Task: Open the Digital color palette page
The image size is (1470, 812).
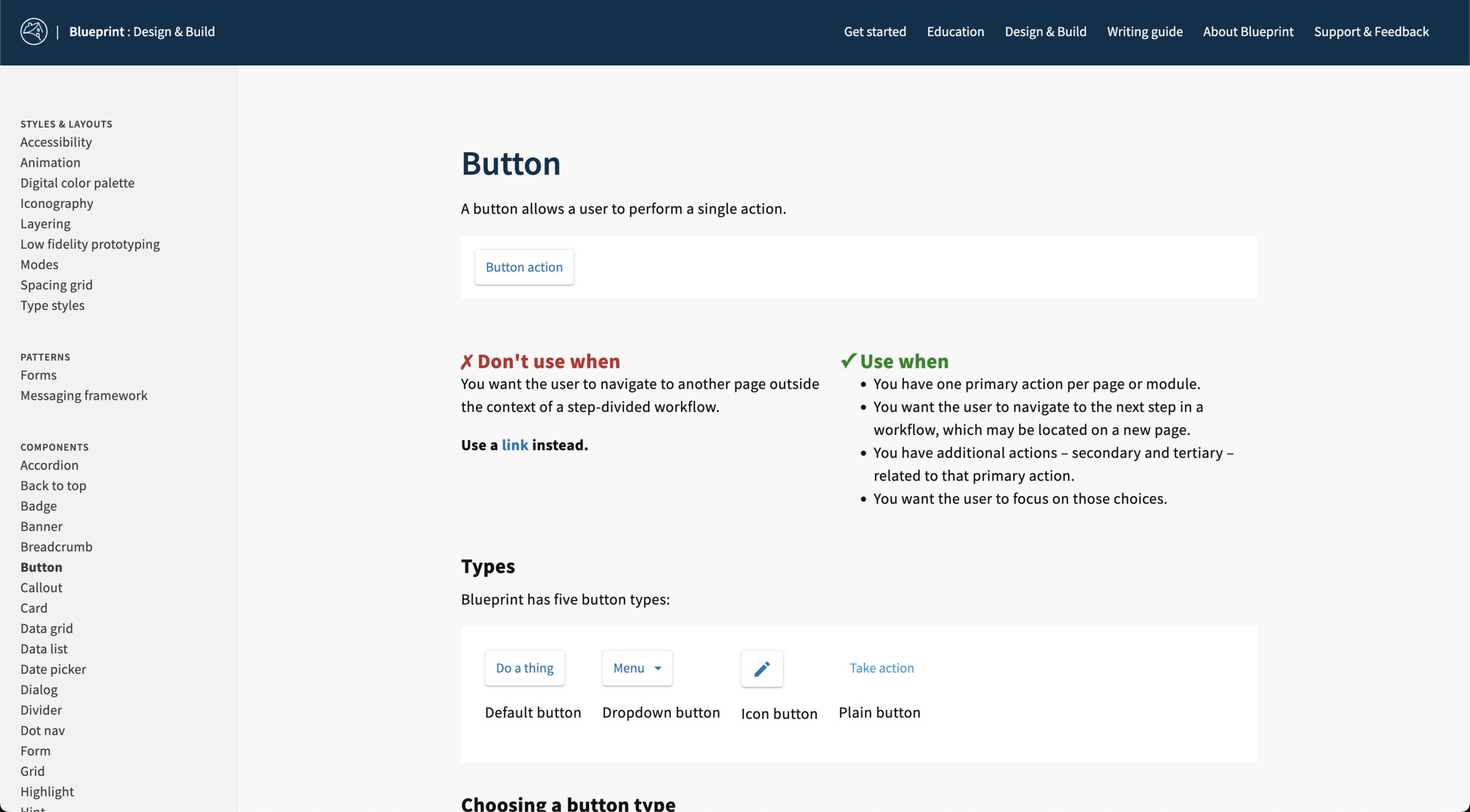Action: [77, 183]
